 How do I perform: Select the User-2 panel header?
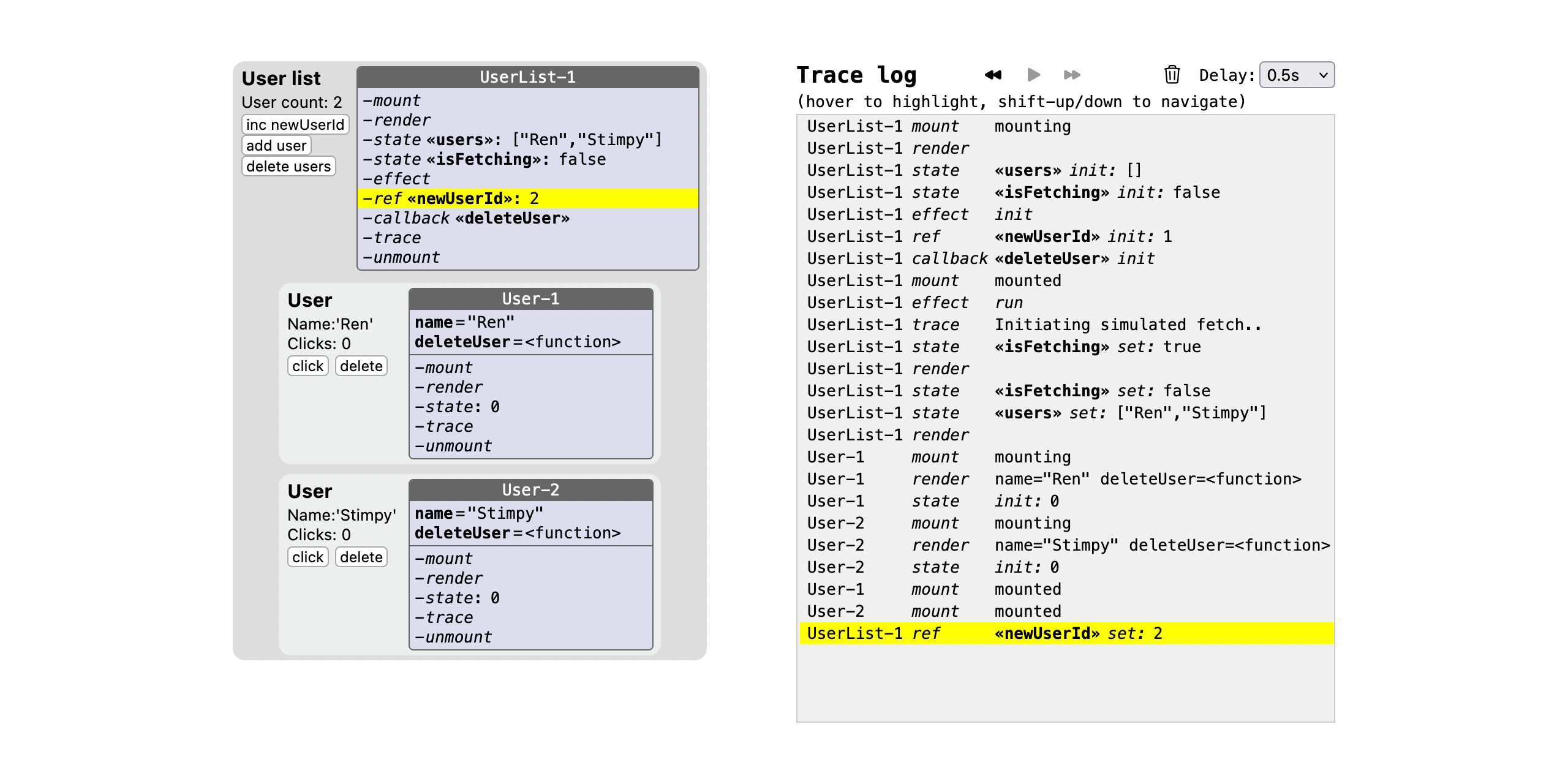pyautogui.click(x=530, y=490)
